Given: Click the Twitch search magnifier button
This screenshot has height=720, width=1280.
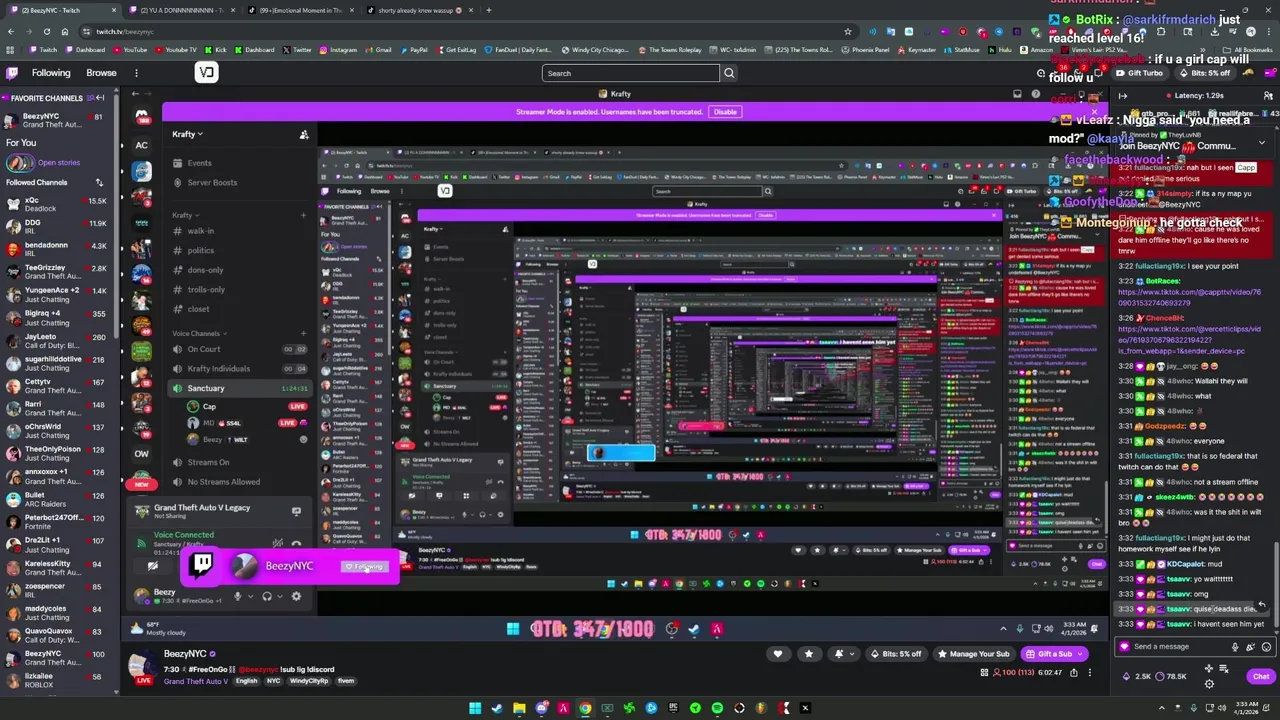Looking at the screenshot, I should [x=729, y=73].
